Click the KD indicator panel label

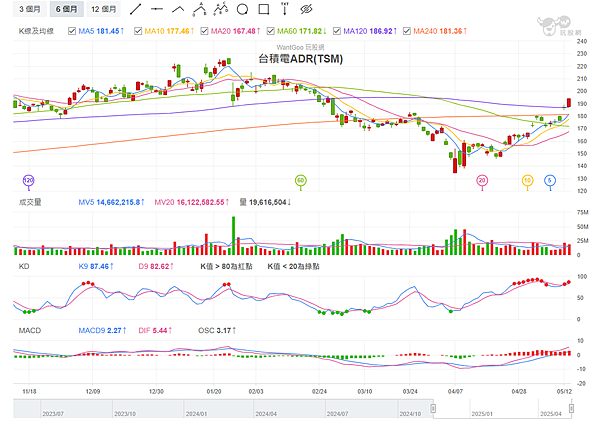click(24, 266)
